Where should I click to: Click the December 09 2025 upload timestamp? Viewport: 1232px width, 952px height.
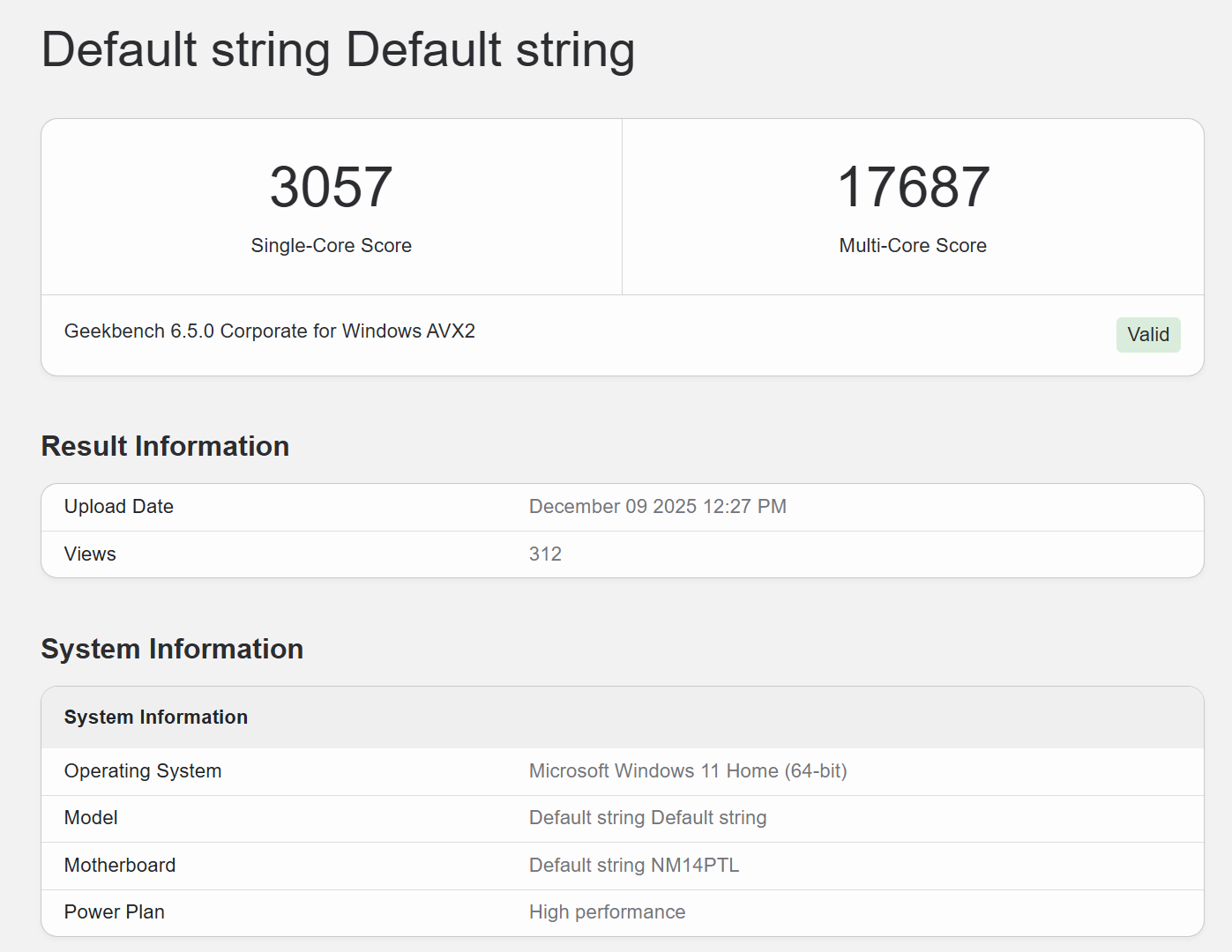(657, 507)
